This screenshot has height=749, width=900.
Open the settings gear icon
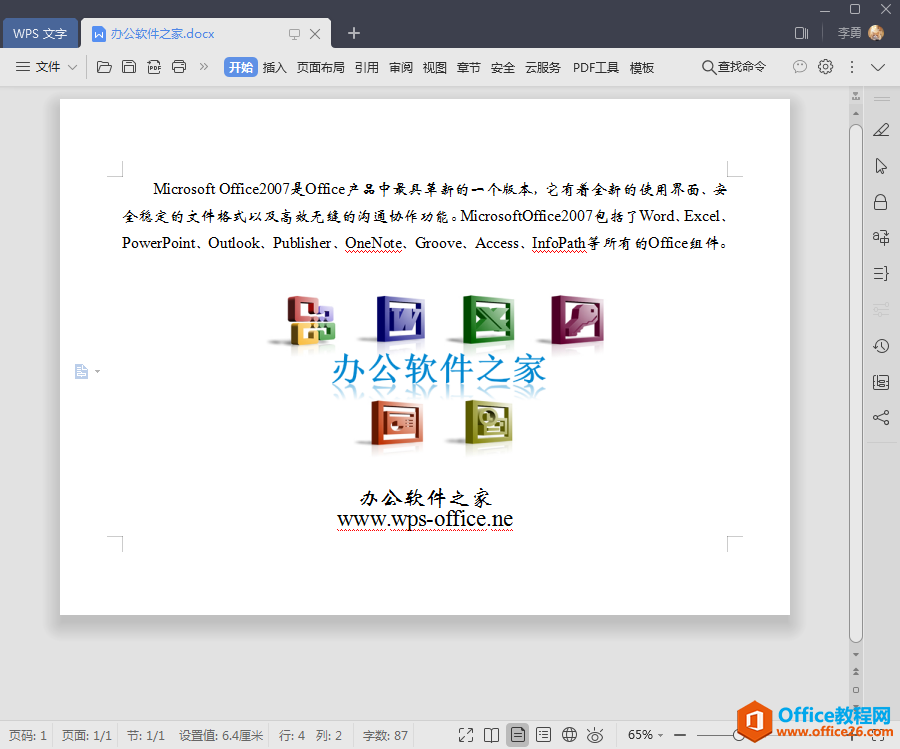point(825,67)
